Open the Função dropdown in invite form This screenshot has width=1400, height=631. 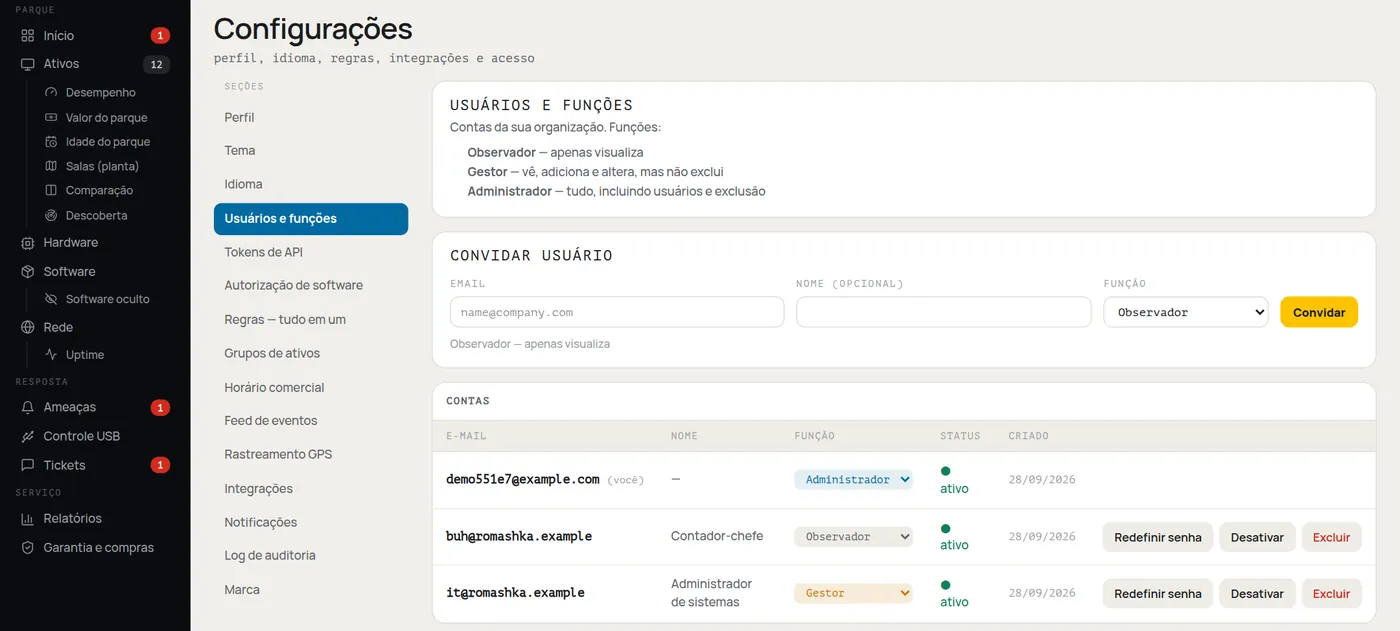pos(1186,312)
